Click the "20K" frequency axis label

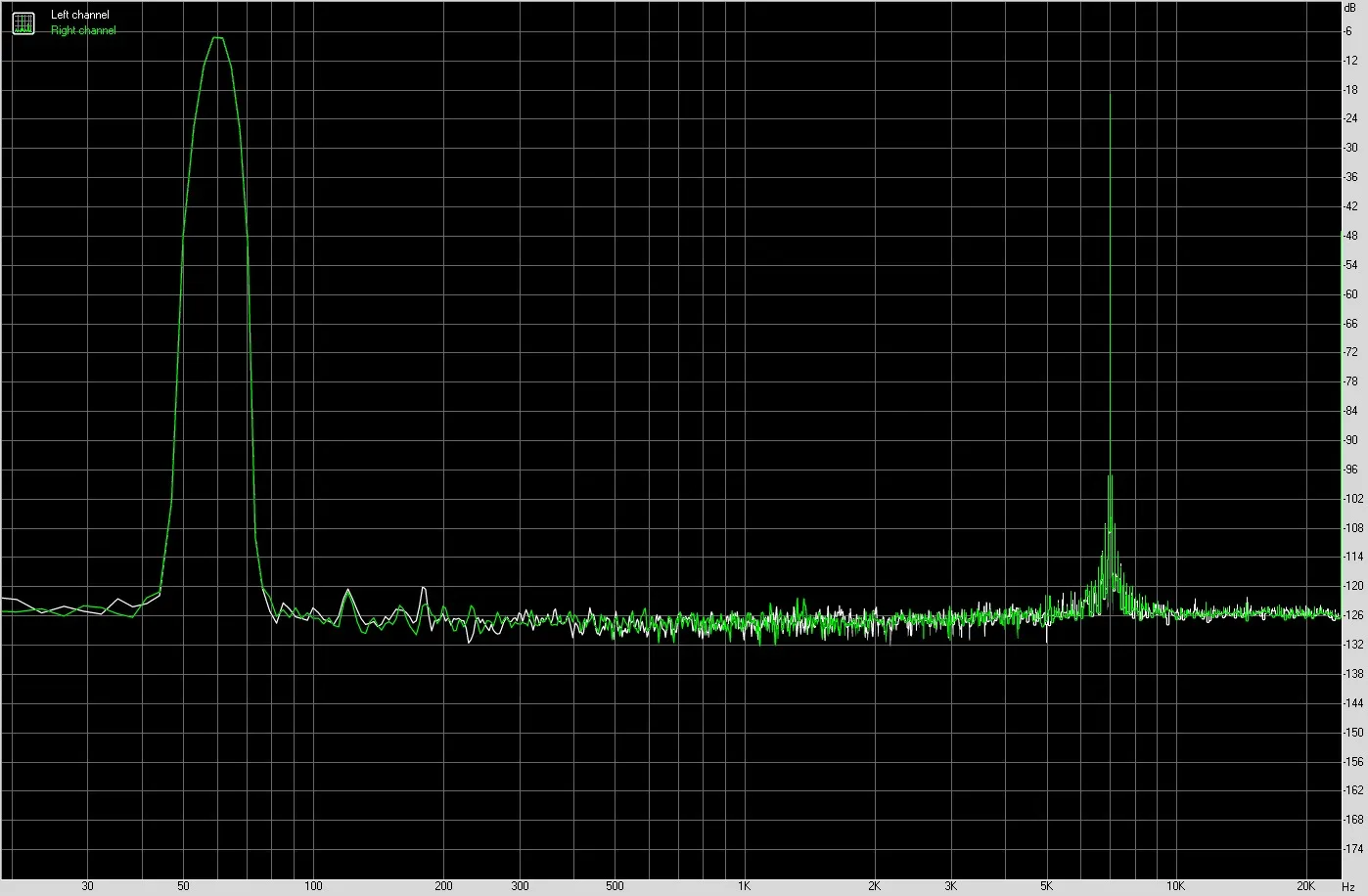[1305, 886]
